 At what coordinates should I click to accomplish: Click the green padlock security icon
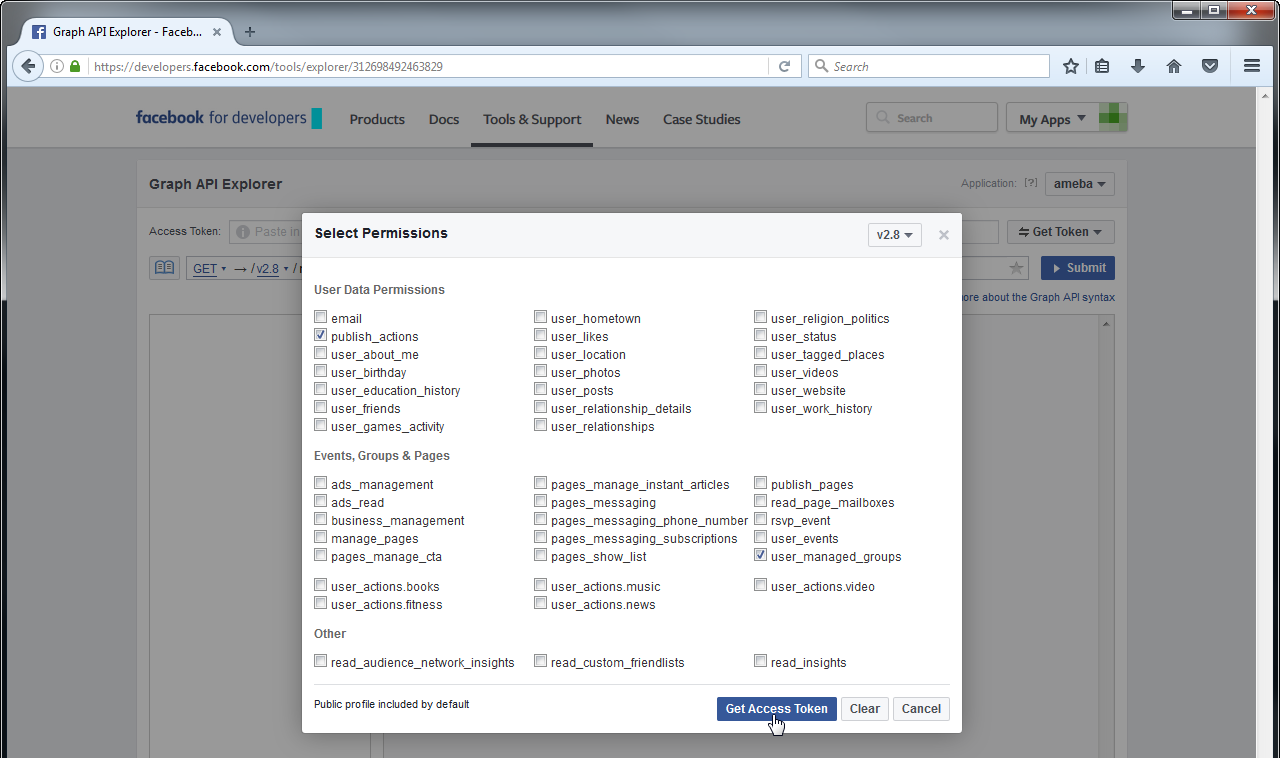(75, 66)
